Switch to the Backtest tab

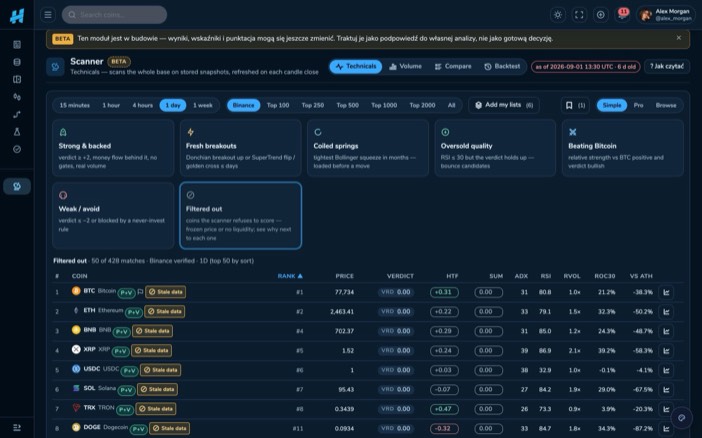[x=502, y=66]
